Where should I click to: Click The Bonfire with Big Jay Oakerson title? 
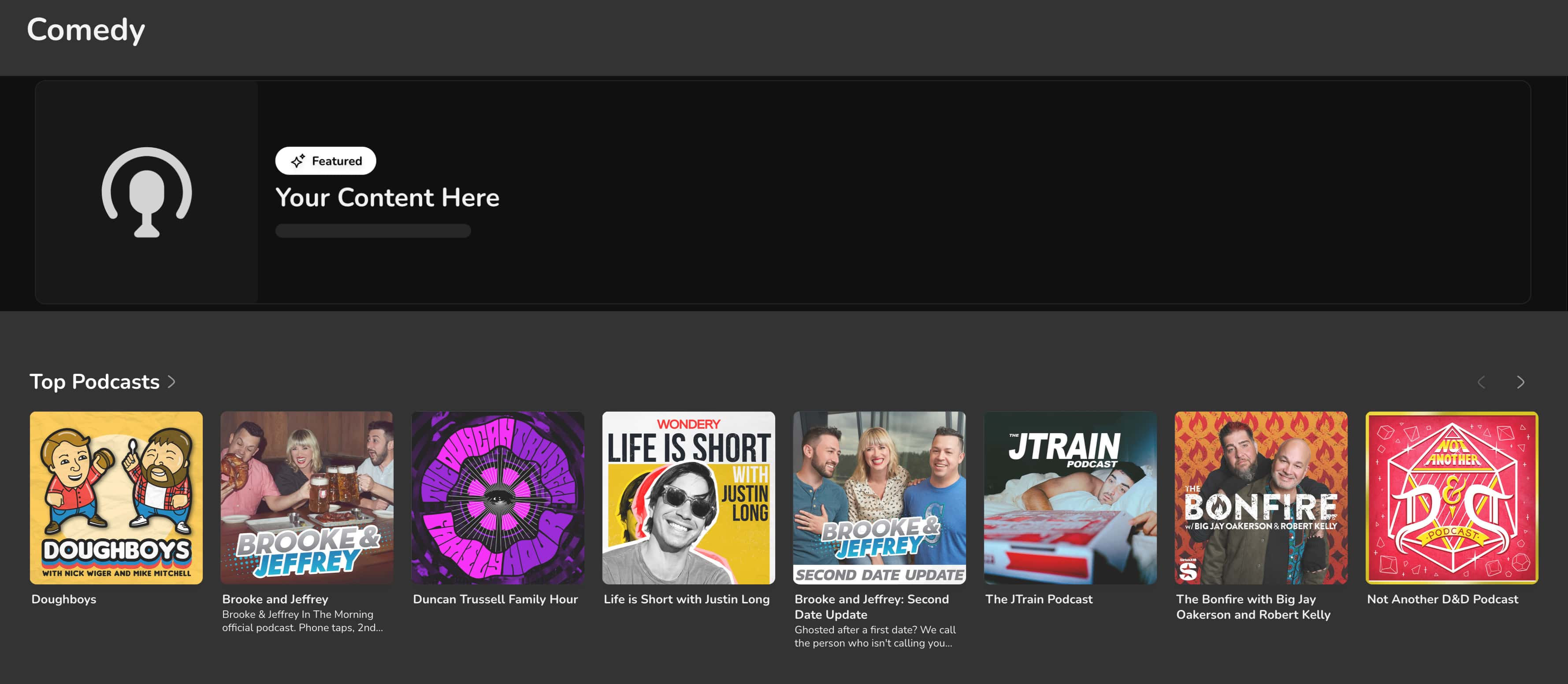[1253, 607]
